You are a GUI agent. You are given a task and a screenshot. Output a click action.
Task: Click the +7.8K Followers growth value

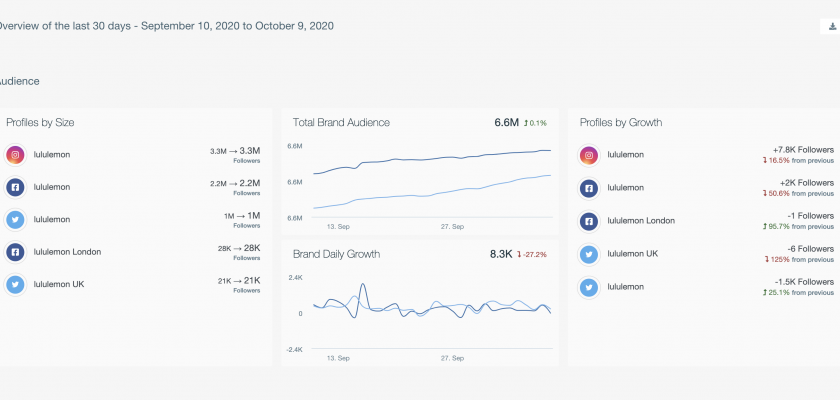(x=803, y=149)
